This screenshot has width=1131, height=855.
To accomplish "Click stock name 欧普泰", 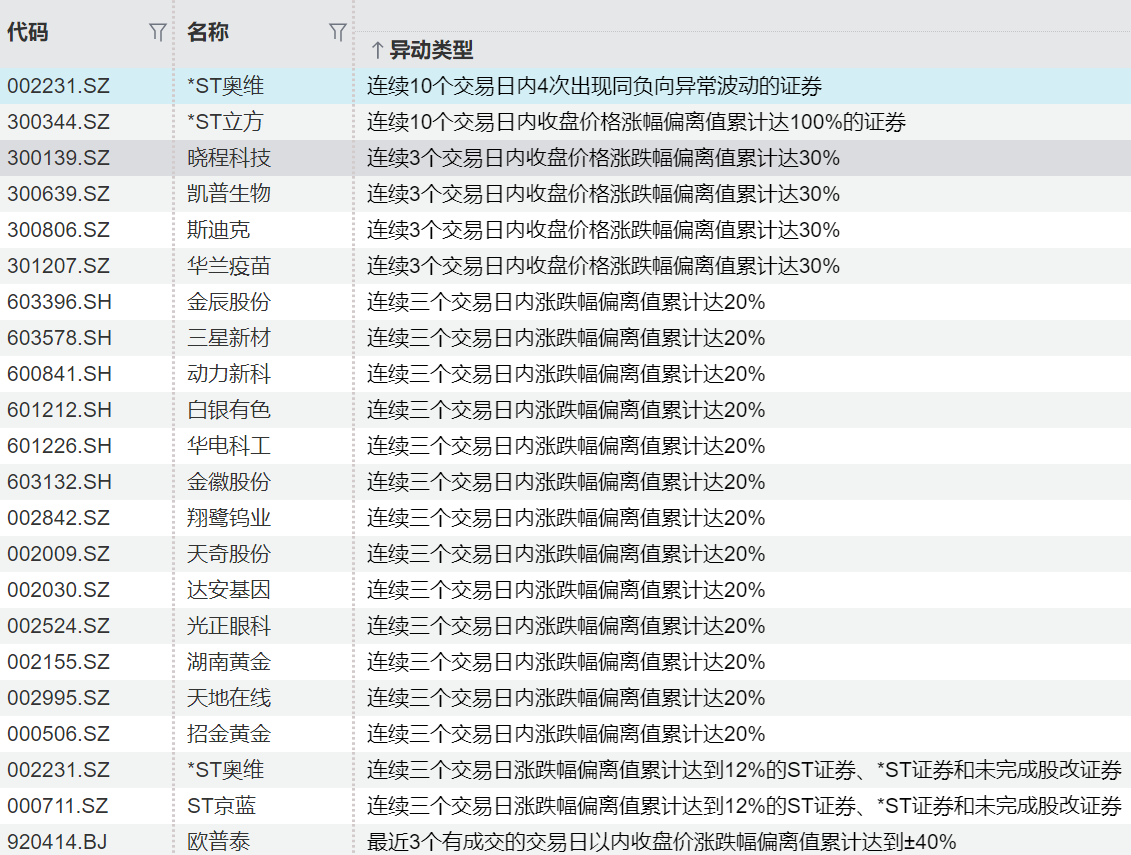I will click(x=219, y=842).
